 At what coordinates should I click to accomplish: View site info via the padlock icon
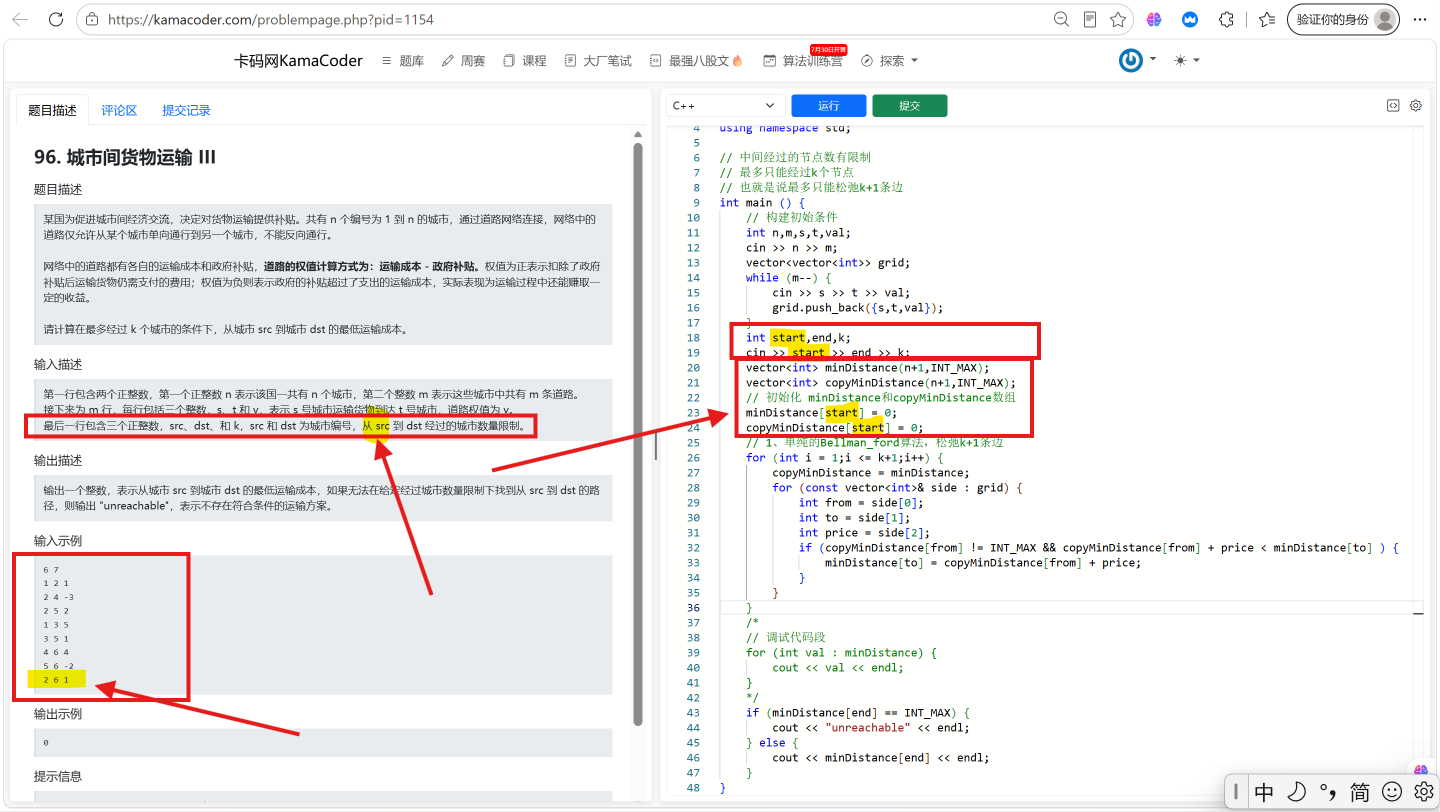point(92,19)
